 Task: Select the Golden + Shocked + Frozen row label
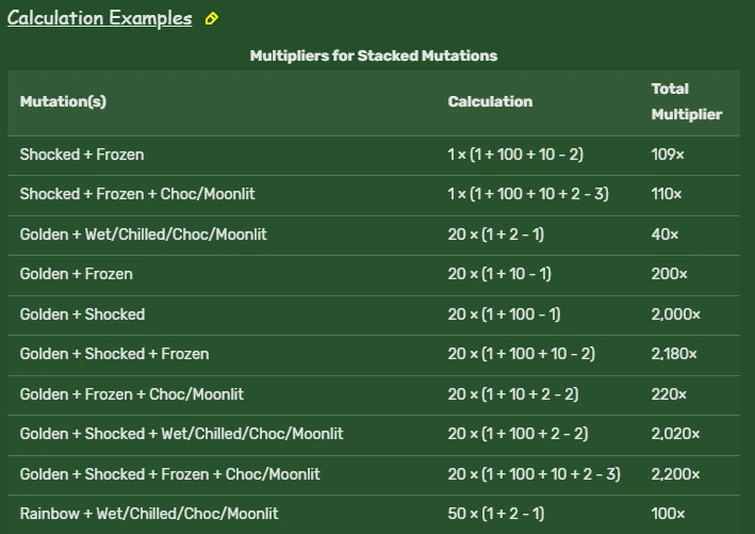click(x=114, y=354)
